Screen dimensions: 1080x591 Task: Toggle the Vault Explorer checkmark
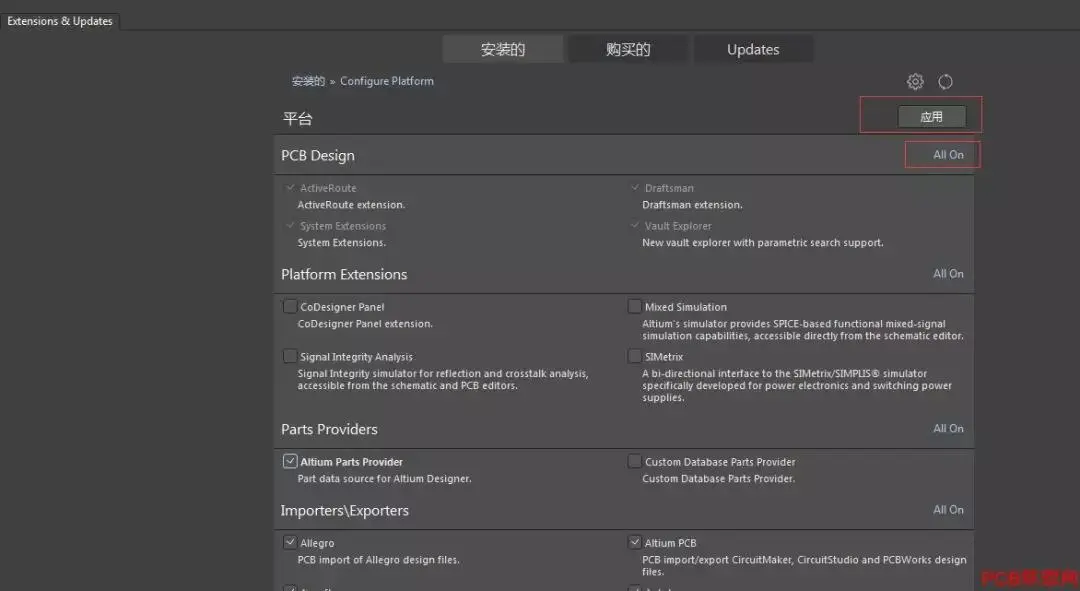click(x=635, y=225)
